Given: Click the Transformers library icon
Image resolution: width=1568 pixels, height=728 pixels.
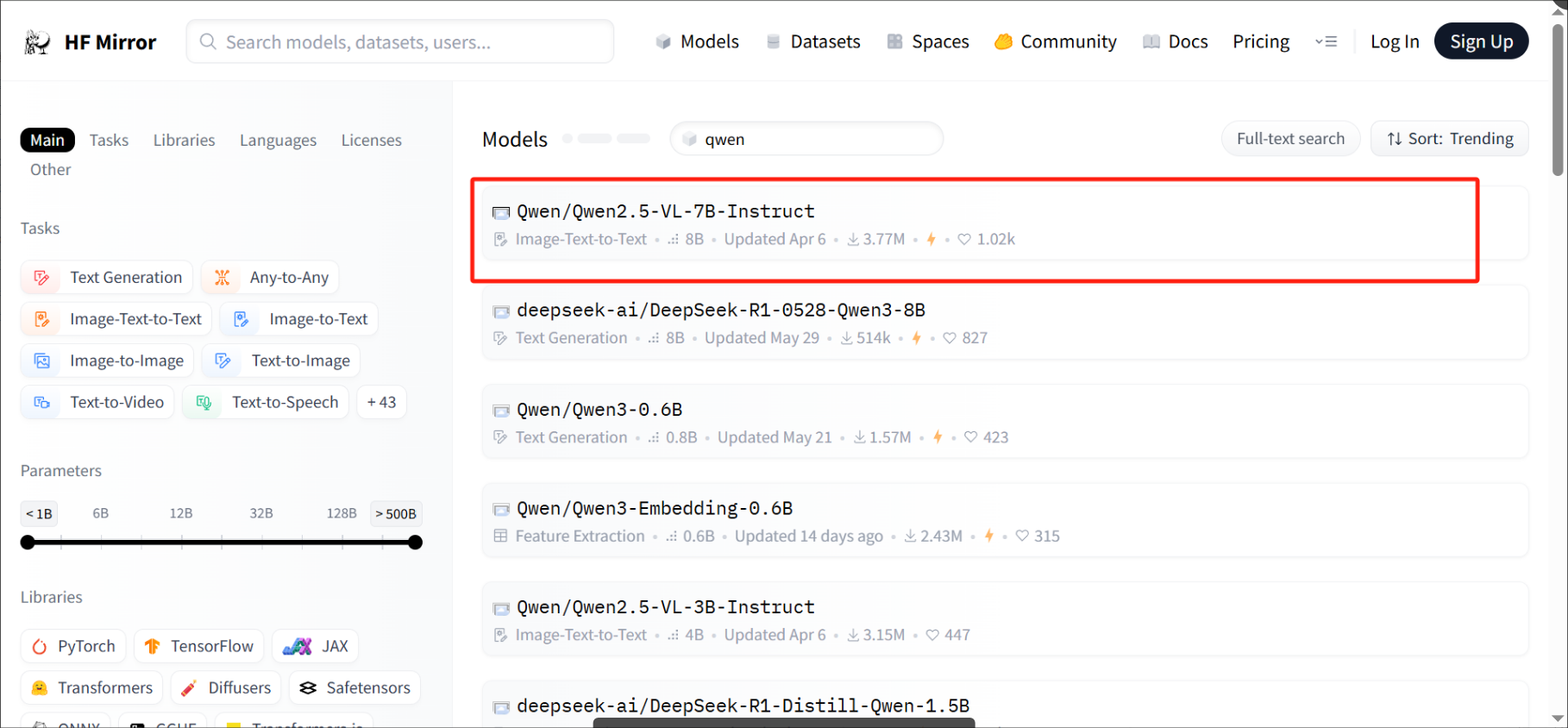Looking at the screenshot, I should point(40,687).
